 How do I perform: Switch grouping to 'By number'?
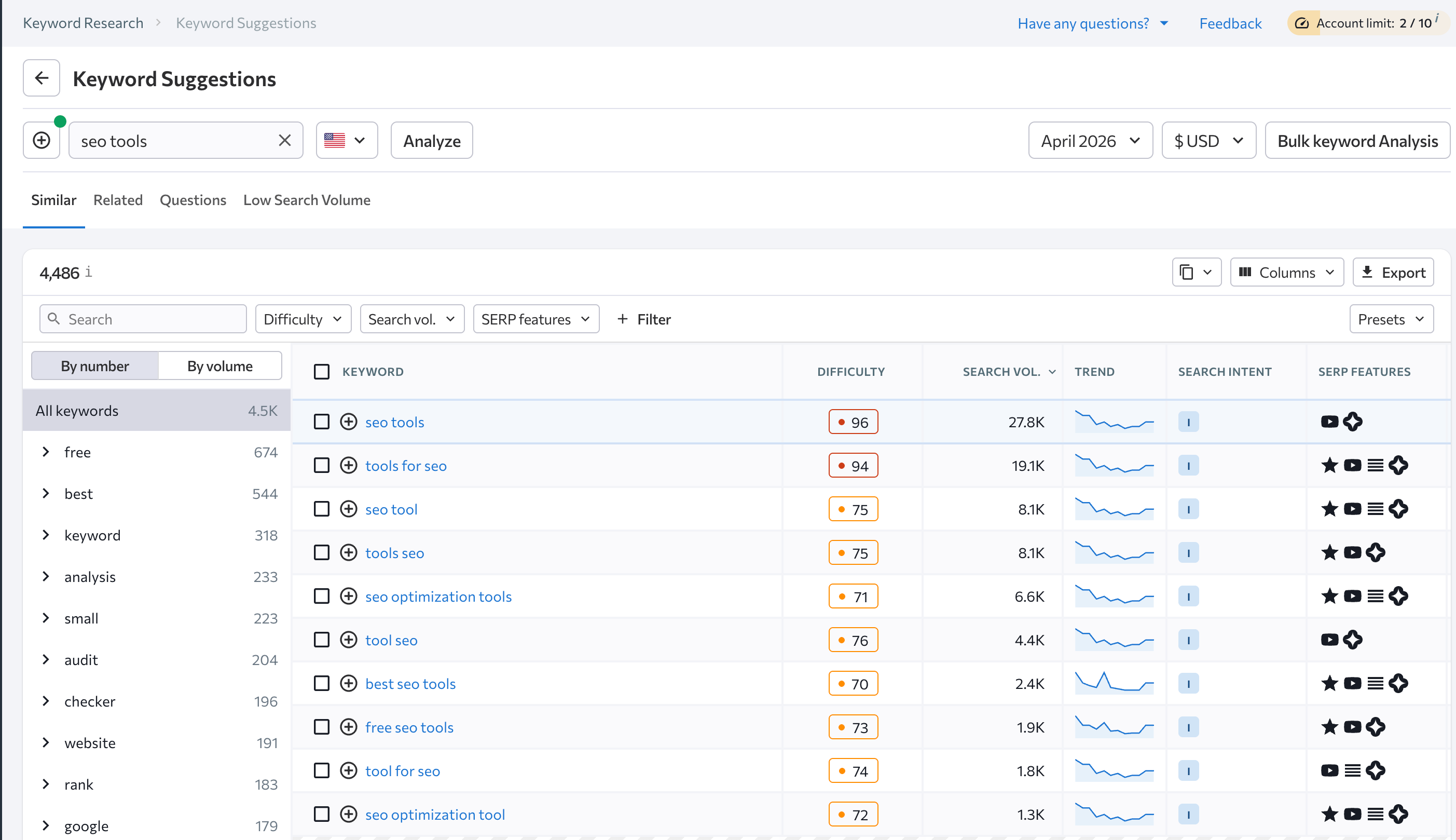(95, 366)
